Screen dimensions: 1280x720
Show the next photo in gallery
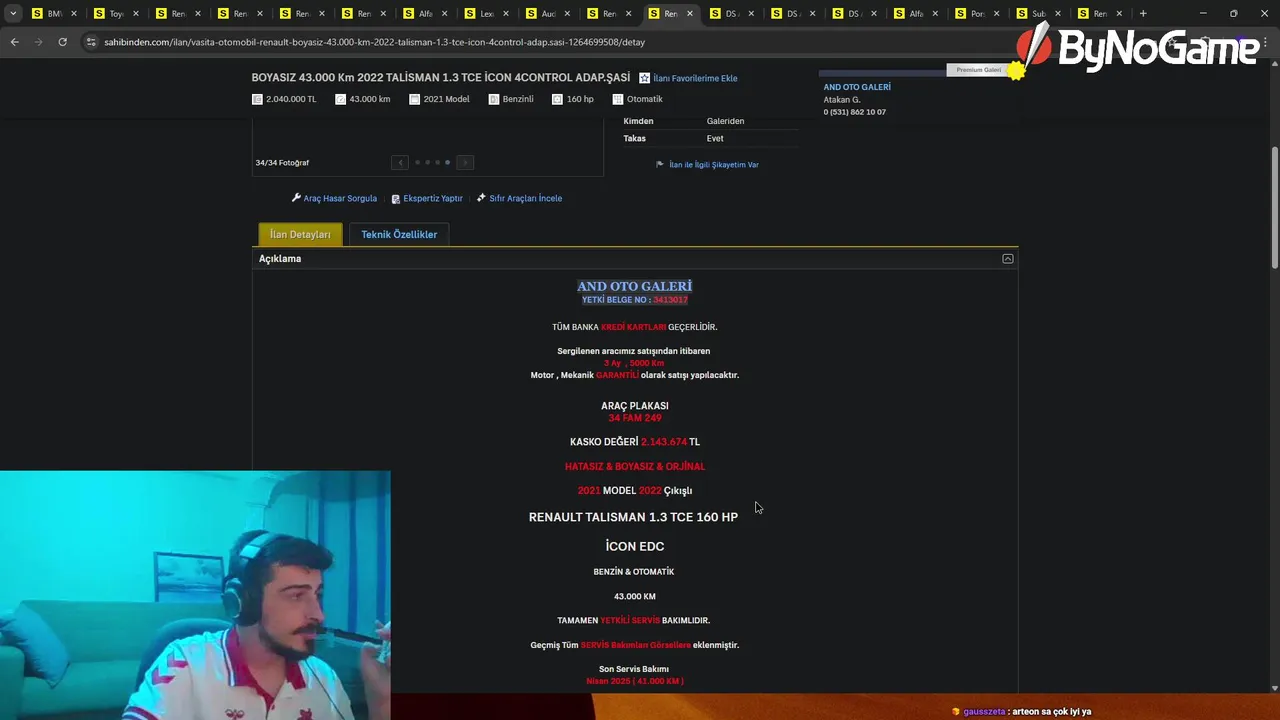[x=465, y=162]
